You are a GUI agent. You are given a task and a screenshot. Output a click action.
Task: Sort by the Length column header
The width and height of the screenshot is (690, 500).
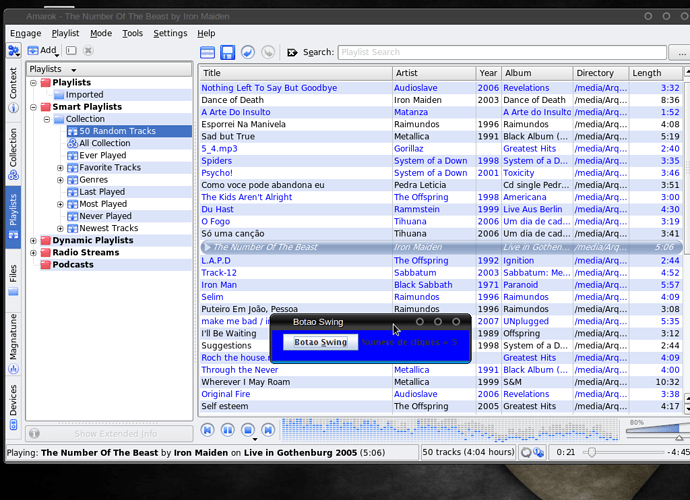[656, 73]
